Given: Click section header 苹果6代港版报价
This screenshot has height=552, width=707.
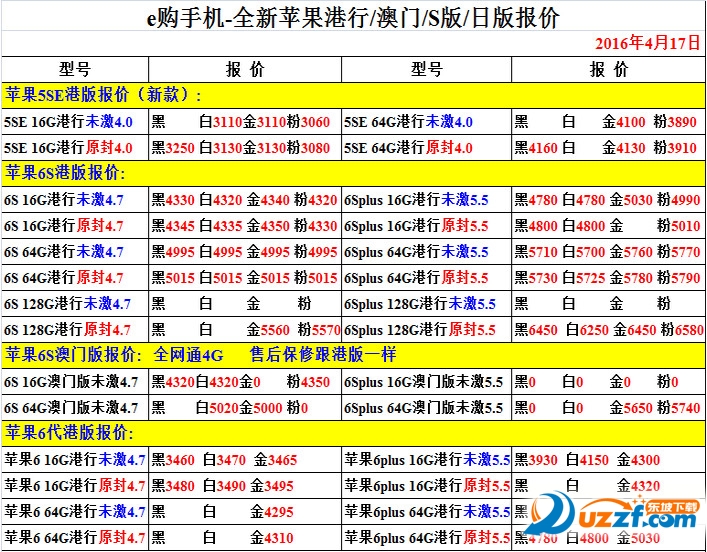Looking at the screenshot, I should (x=69, y=433).
